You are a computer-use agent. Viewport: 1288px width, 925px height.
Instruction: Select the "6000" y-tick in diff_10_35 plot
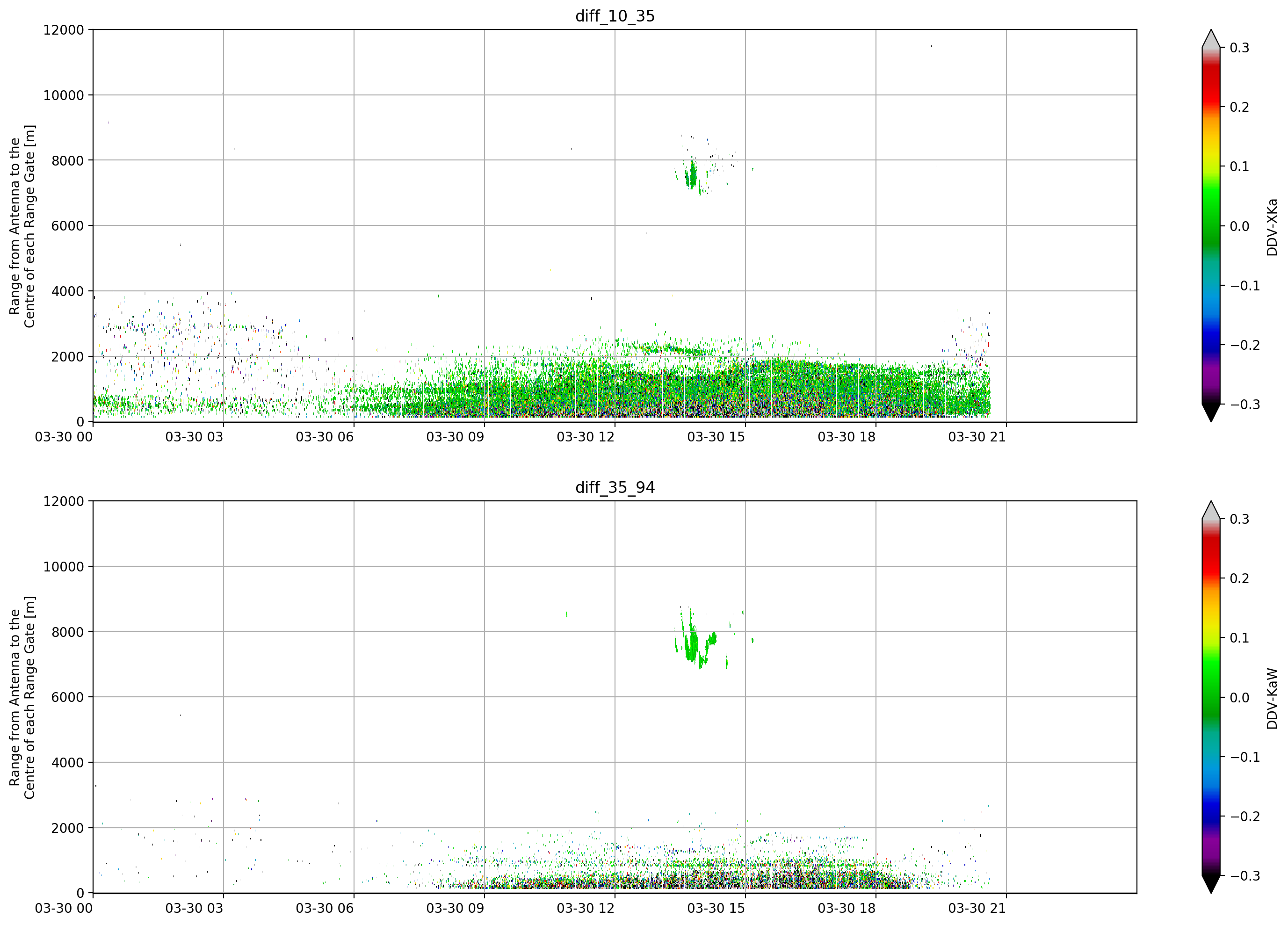click(x=67, y=226)
